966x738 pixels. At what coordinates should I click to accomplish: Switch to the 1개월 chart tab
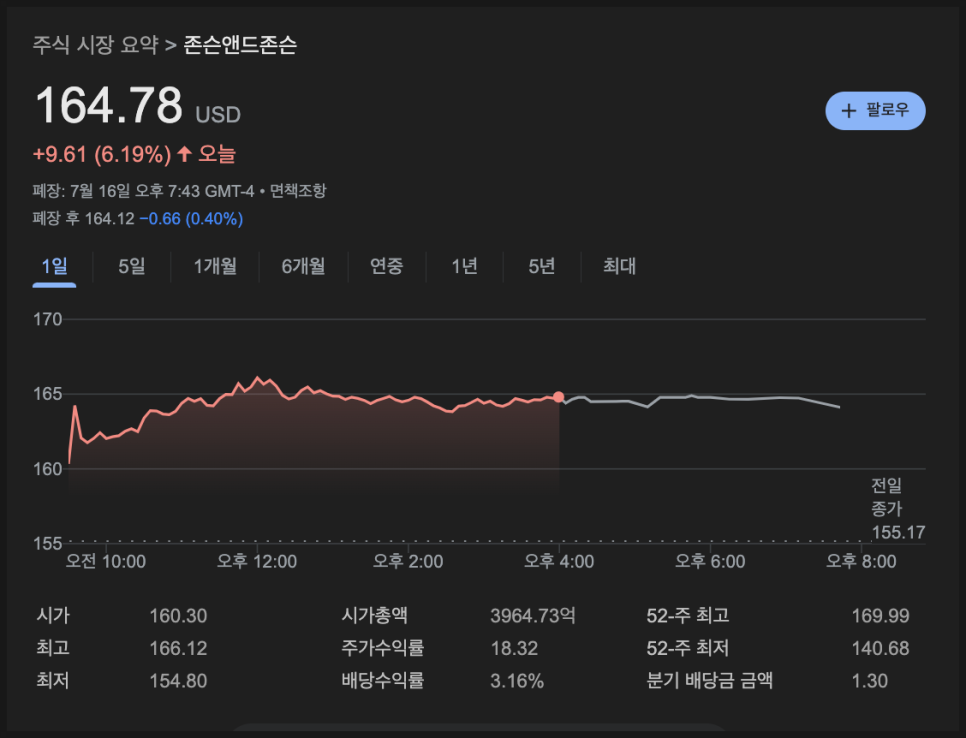(215, 266)
